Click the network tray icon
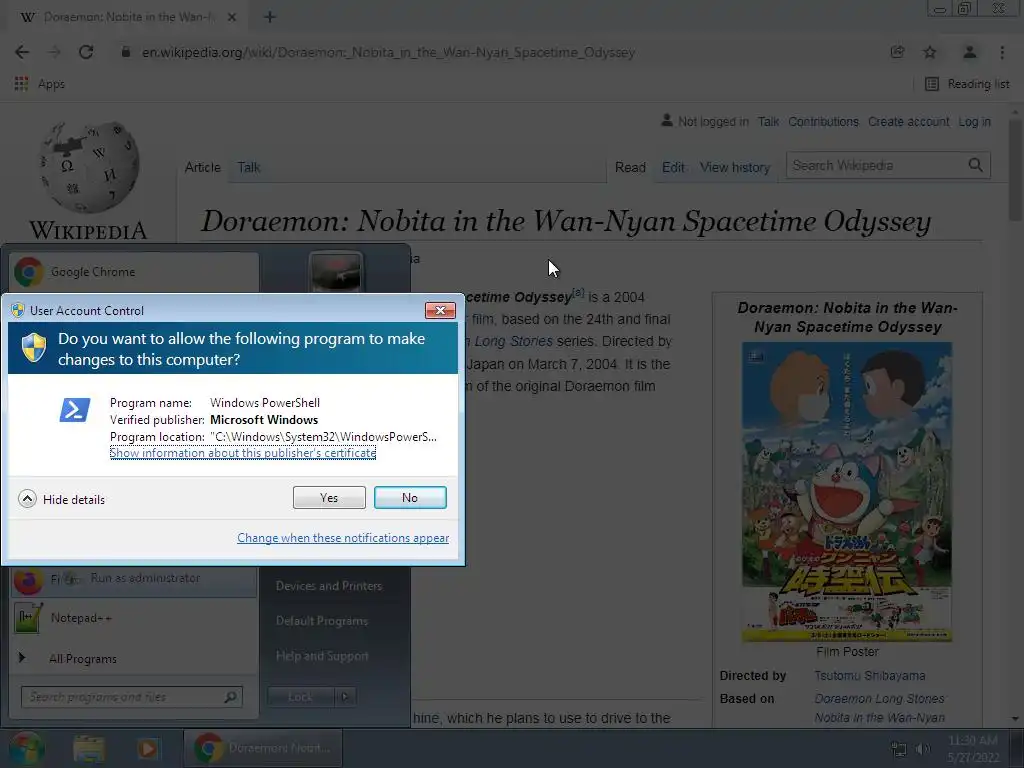 point(899,749)
